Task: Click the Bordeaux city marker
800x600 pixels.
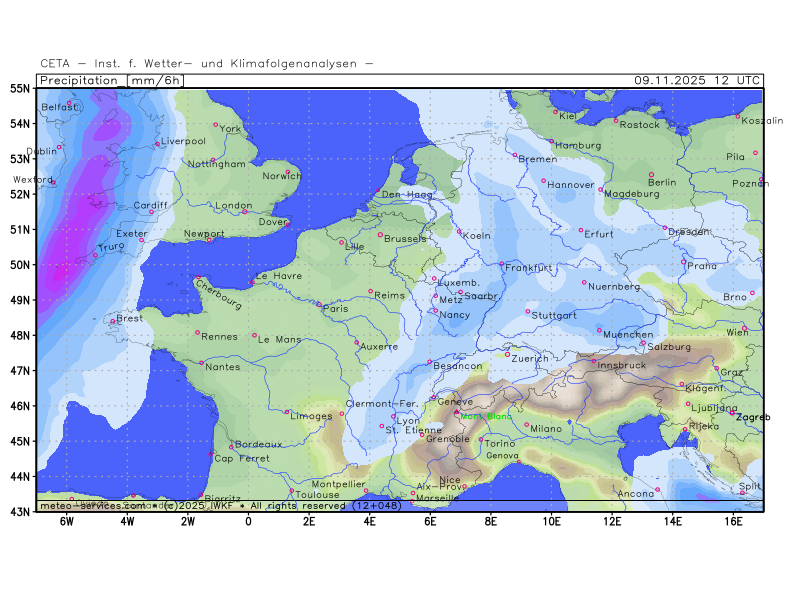Action: coord(231,447)
